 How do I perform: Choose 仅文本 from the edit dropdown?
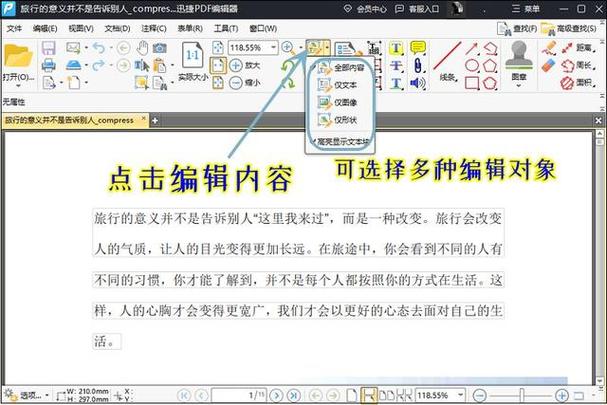(337, 85)
